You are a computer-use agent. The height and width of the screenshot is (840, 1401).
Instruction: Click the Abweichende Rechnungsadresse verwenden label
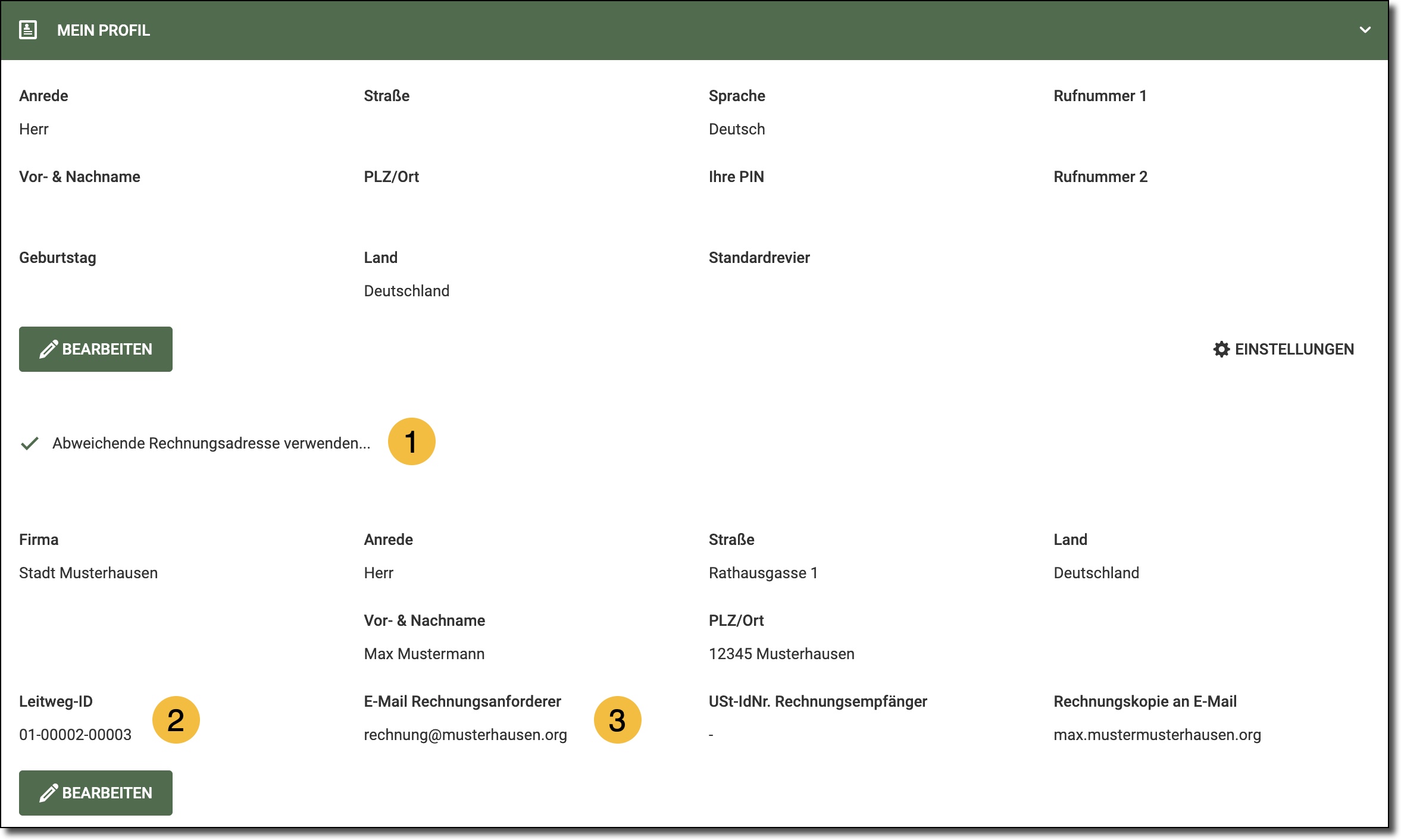point(211,443)
